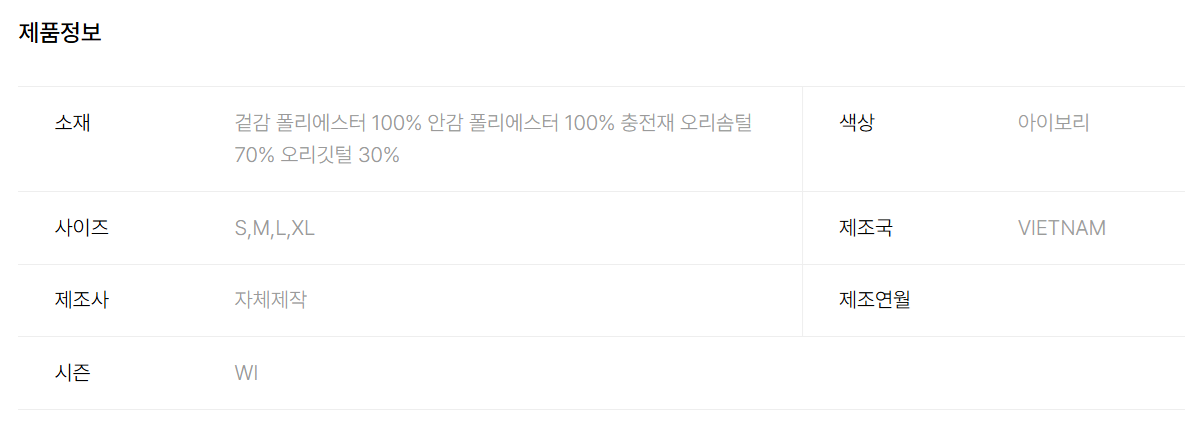Screen dimensions: 1185x430
Task: Select the 사이즈 row label
Action: click(82, 228)
